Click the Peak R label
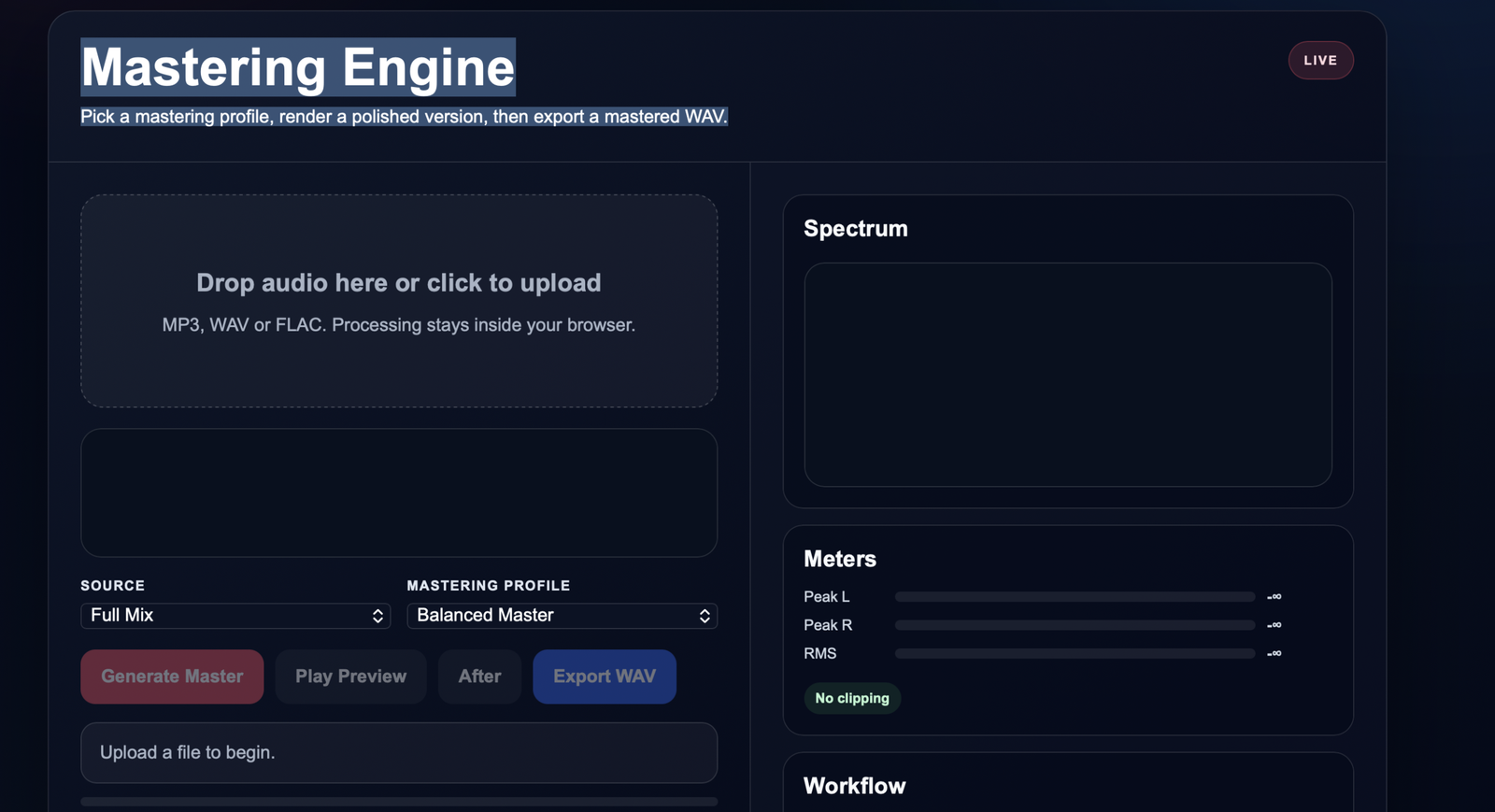 pos(828,625)
